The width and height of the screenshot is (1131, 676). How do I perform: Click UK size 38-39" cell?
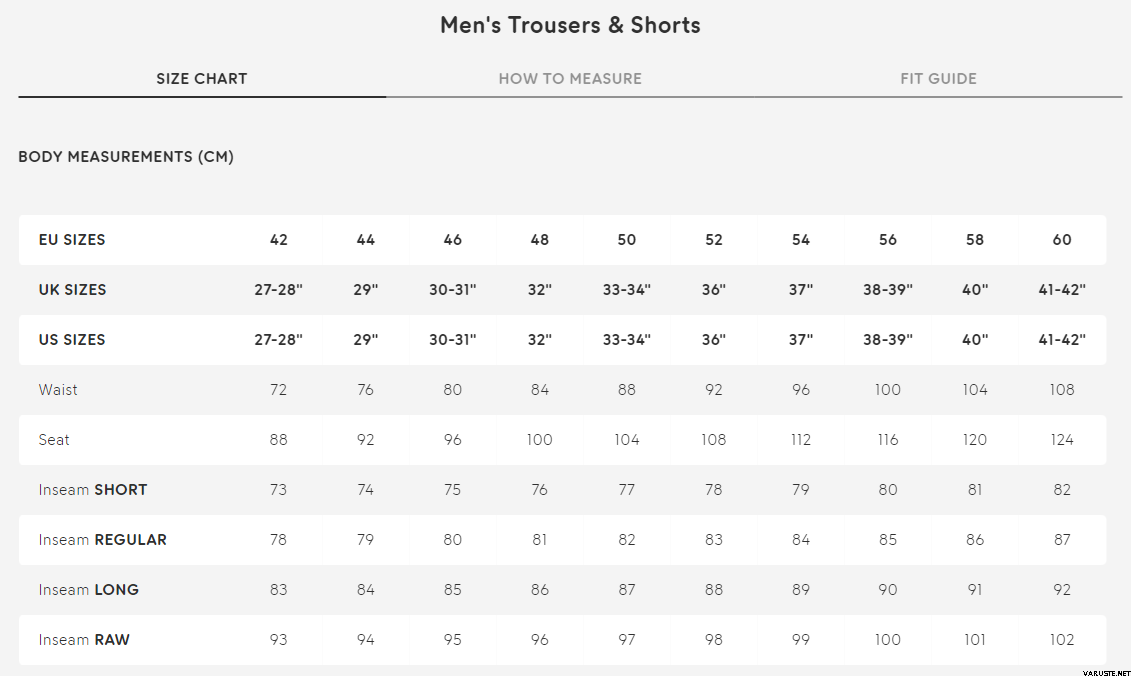click(x=888, y=290)
